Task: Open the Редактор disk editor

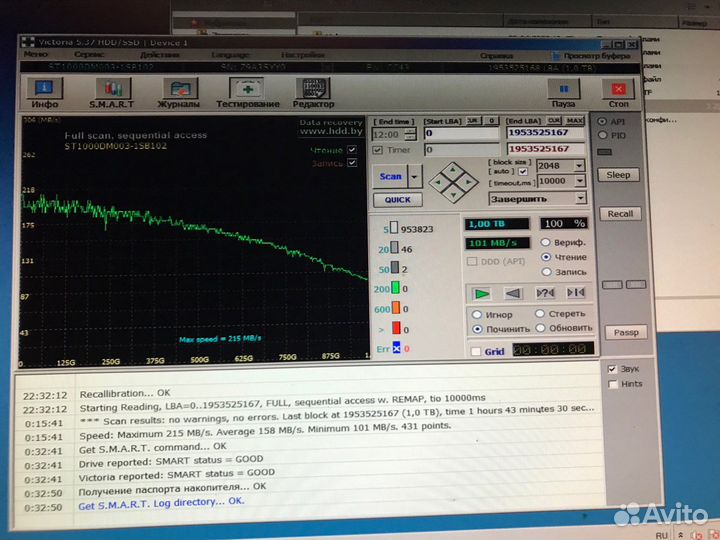Action: point(313,93)
